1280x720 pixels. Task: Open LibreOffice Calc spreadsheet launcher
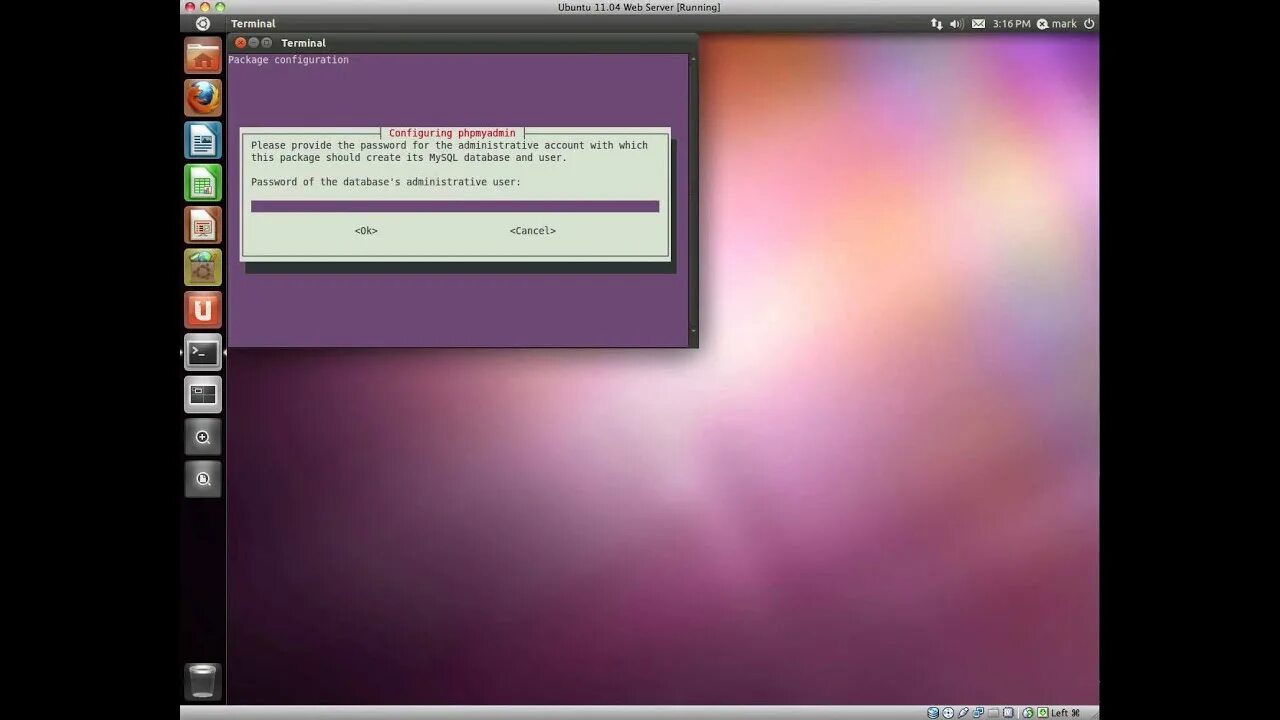pos(203,183)
